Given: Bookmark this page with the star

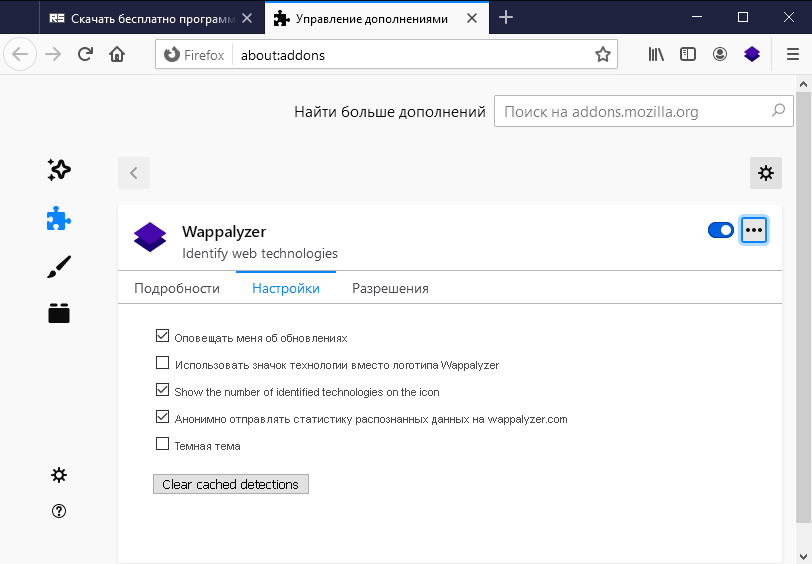Looking at the screenshot, I should 602,54.
